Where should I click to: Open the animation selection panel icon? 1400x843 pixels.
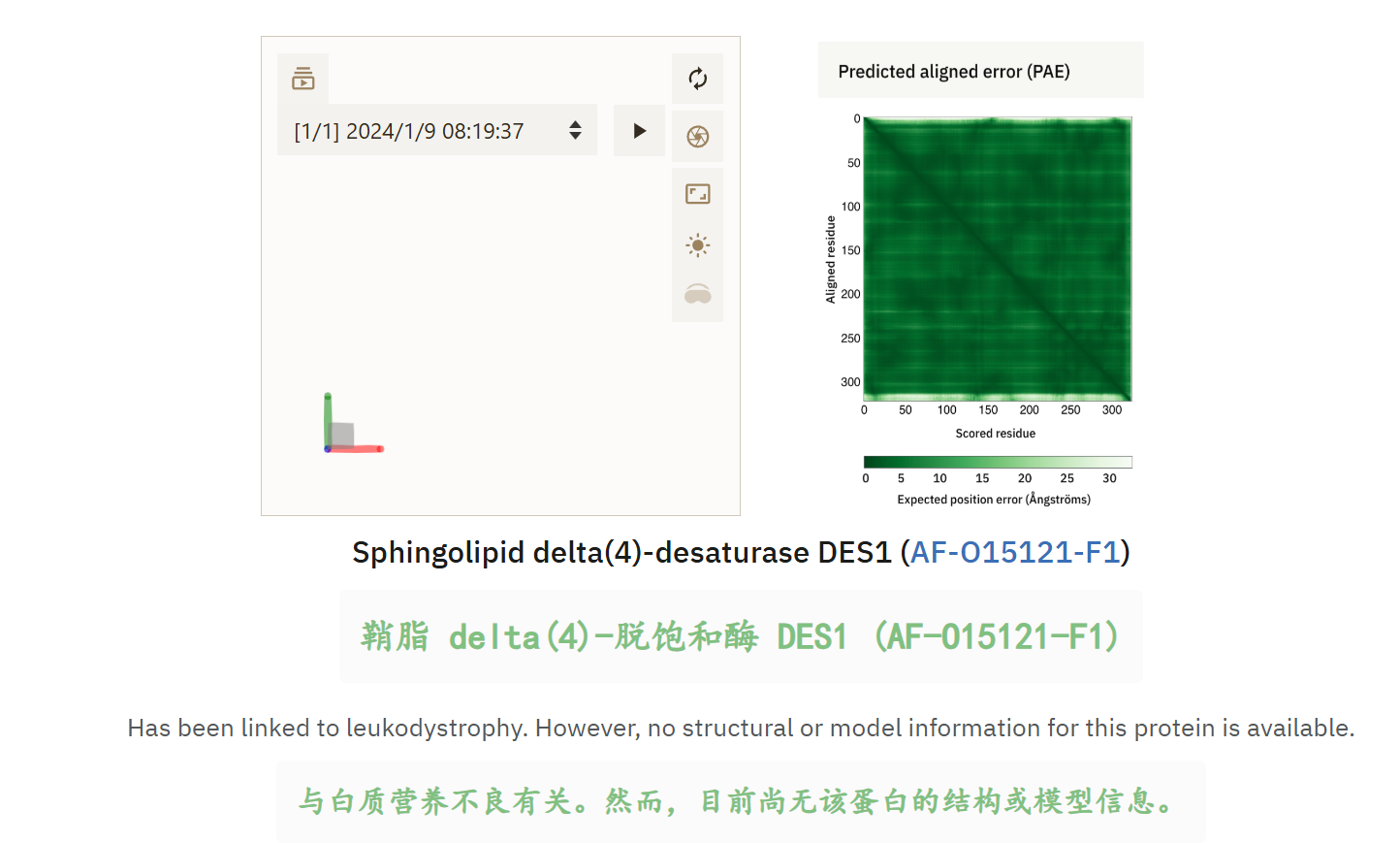[303, 79]
